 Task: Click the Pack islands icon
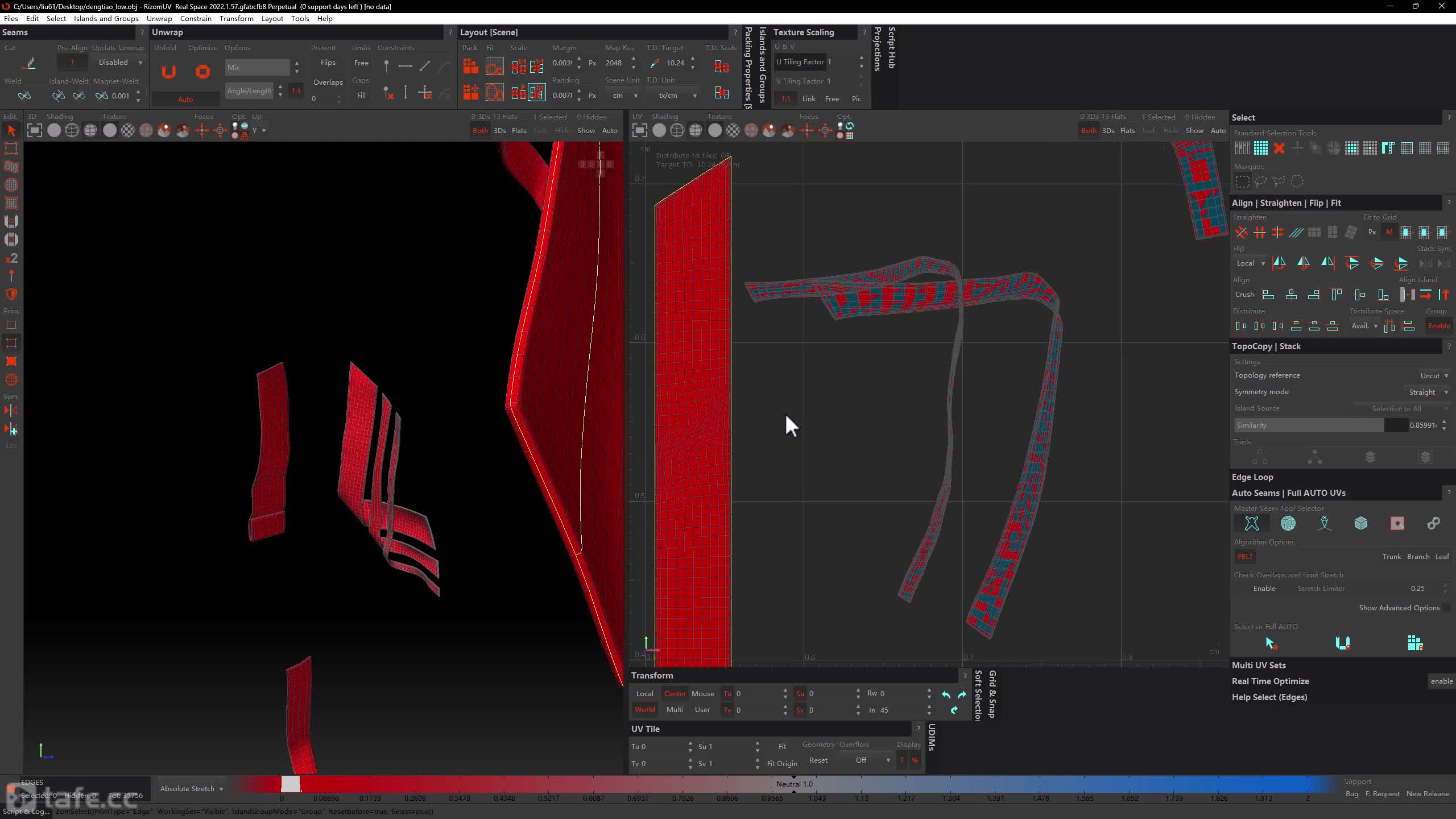(470, 66)
